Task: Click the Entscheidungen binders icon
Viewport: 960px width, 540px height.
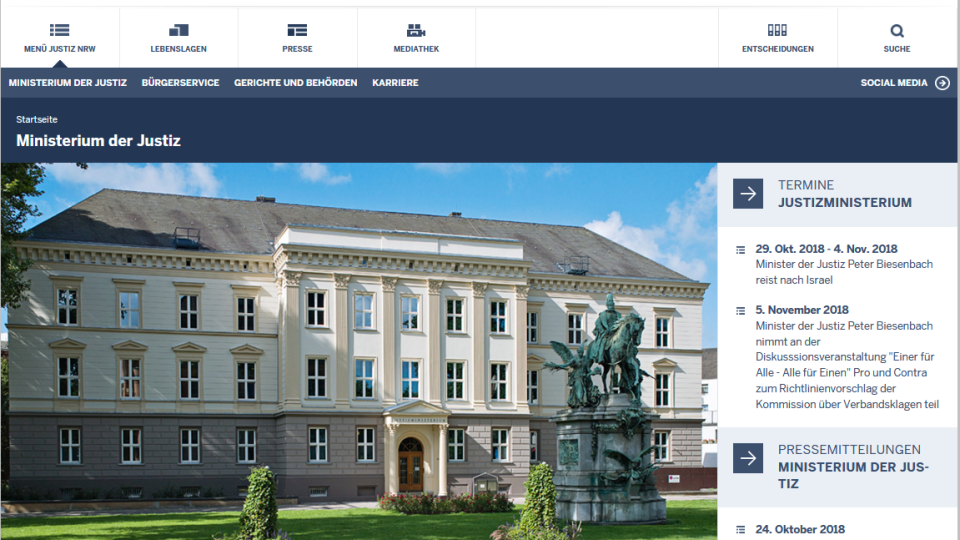Action: coord(778,30)
